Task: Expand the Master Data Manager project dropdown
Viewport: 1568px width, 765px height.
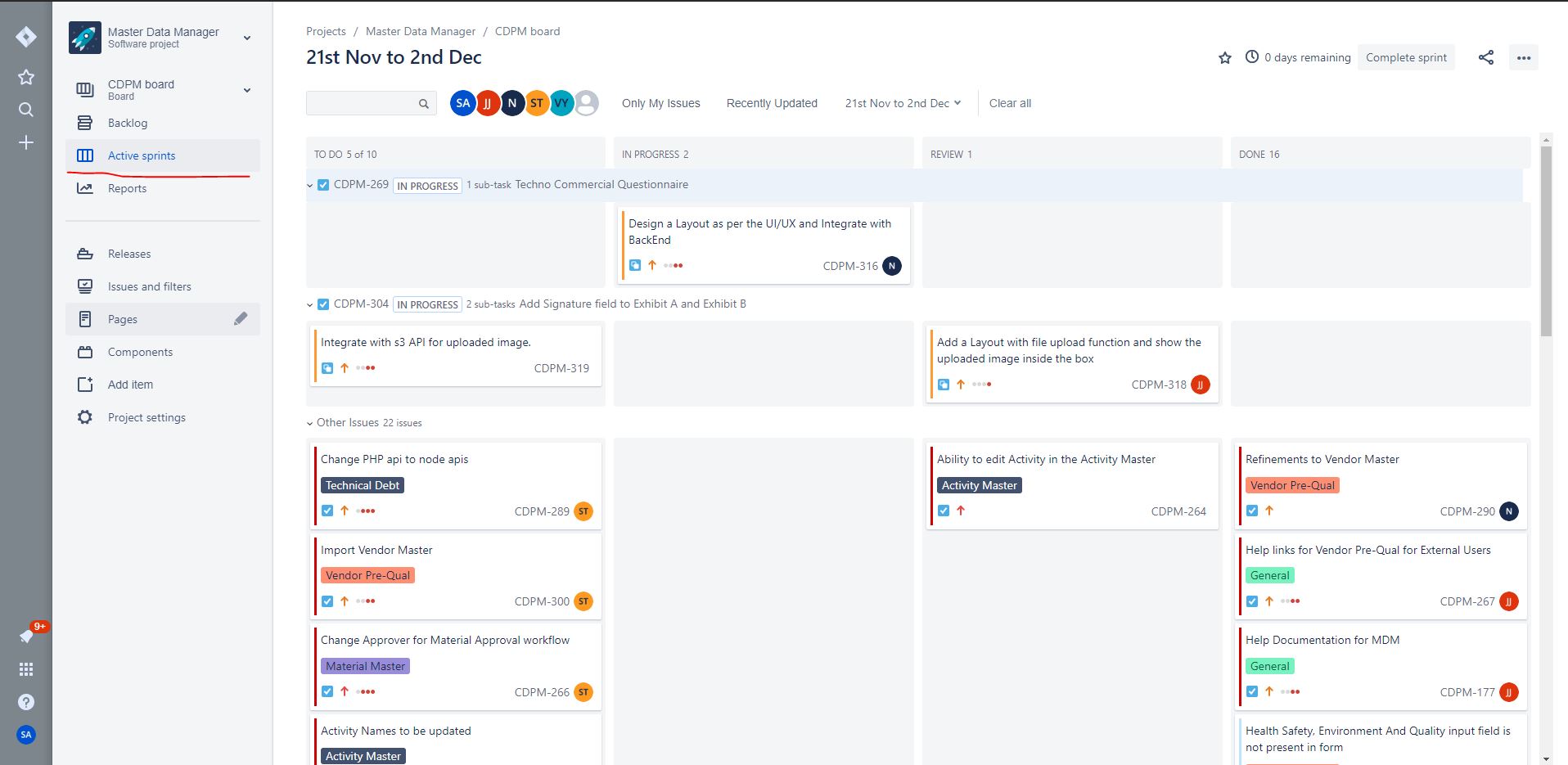Action: coord(247,38)
